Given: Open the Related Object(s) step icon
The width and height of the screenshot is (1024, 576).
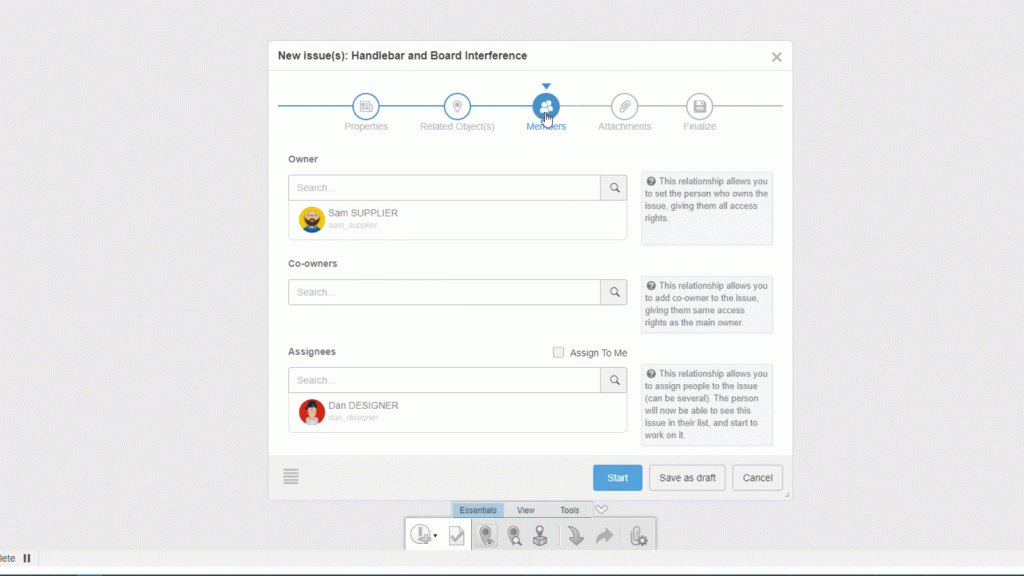Looking at the screenshot, I should pos(457,106).
